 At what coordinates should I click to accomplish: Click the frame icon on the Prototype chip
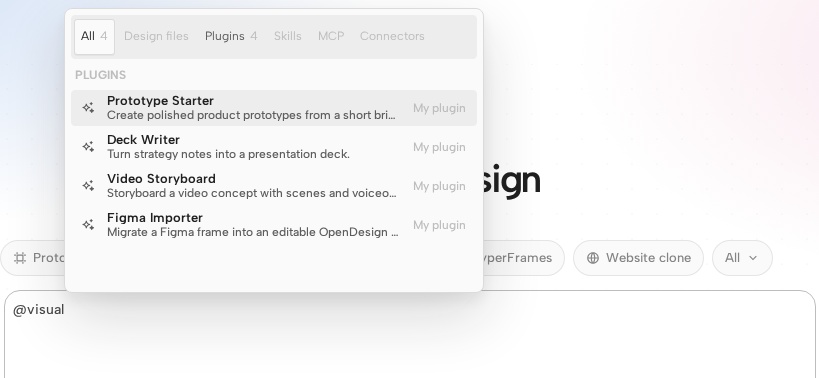click(20, 258)
